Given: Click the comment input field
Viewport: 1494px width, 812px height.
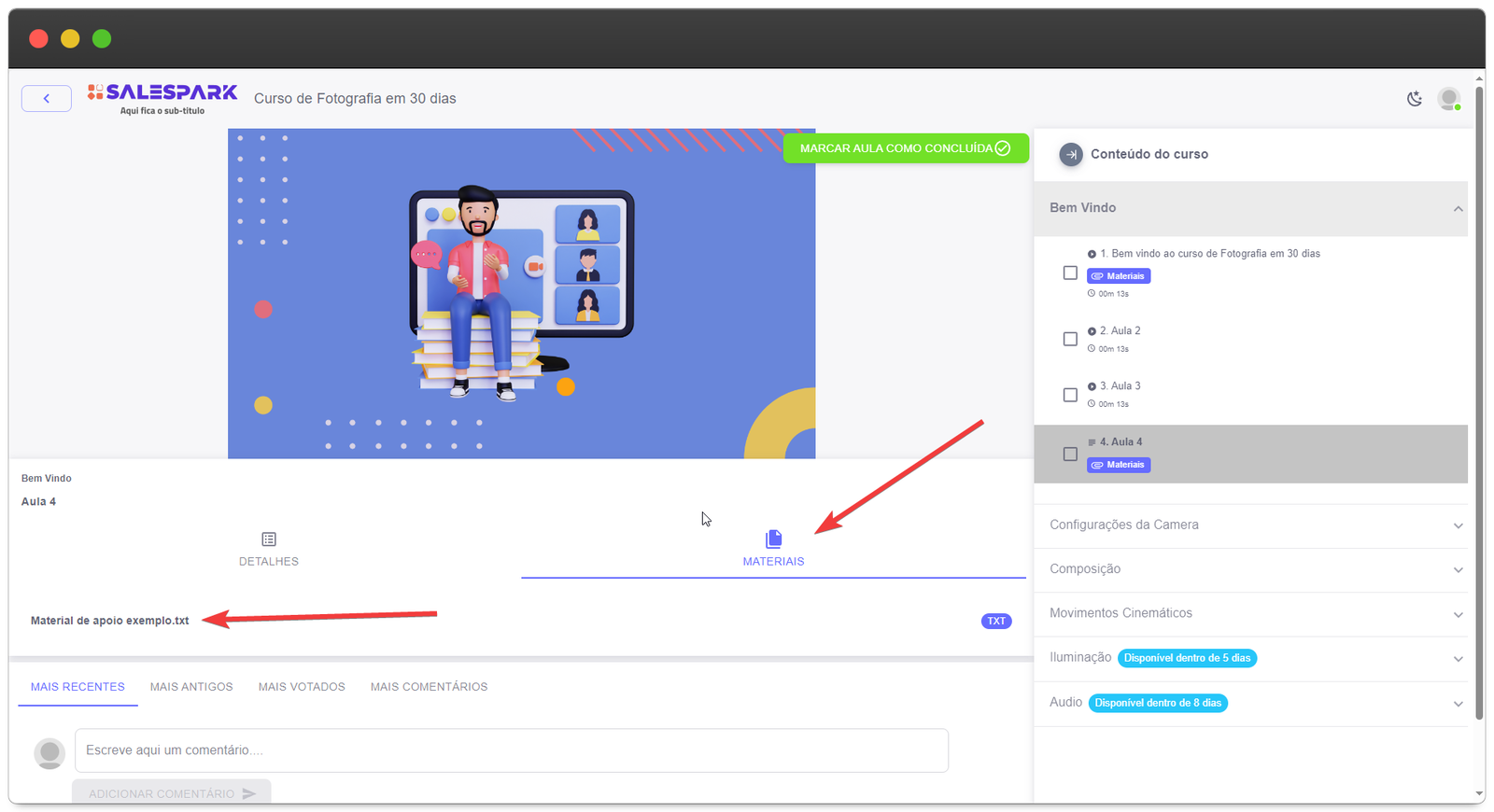Looking at the screenshot, I should click(511, 750).
